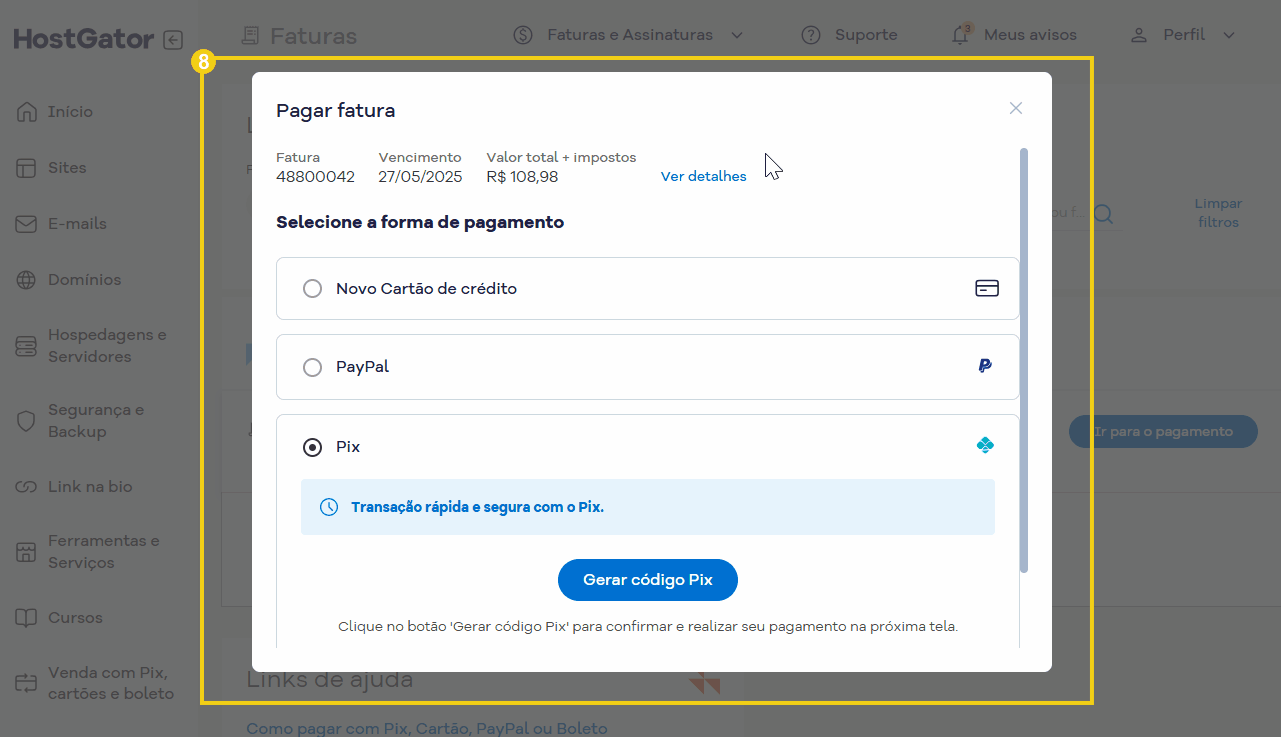
Task: Click the total value R$ 108,98
Action: 522,177
